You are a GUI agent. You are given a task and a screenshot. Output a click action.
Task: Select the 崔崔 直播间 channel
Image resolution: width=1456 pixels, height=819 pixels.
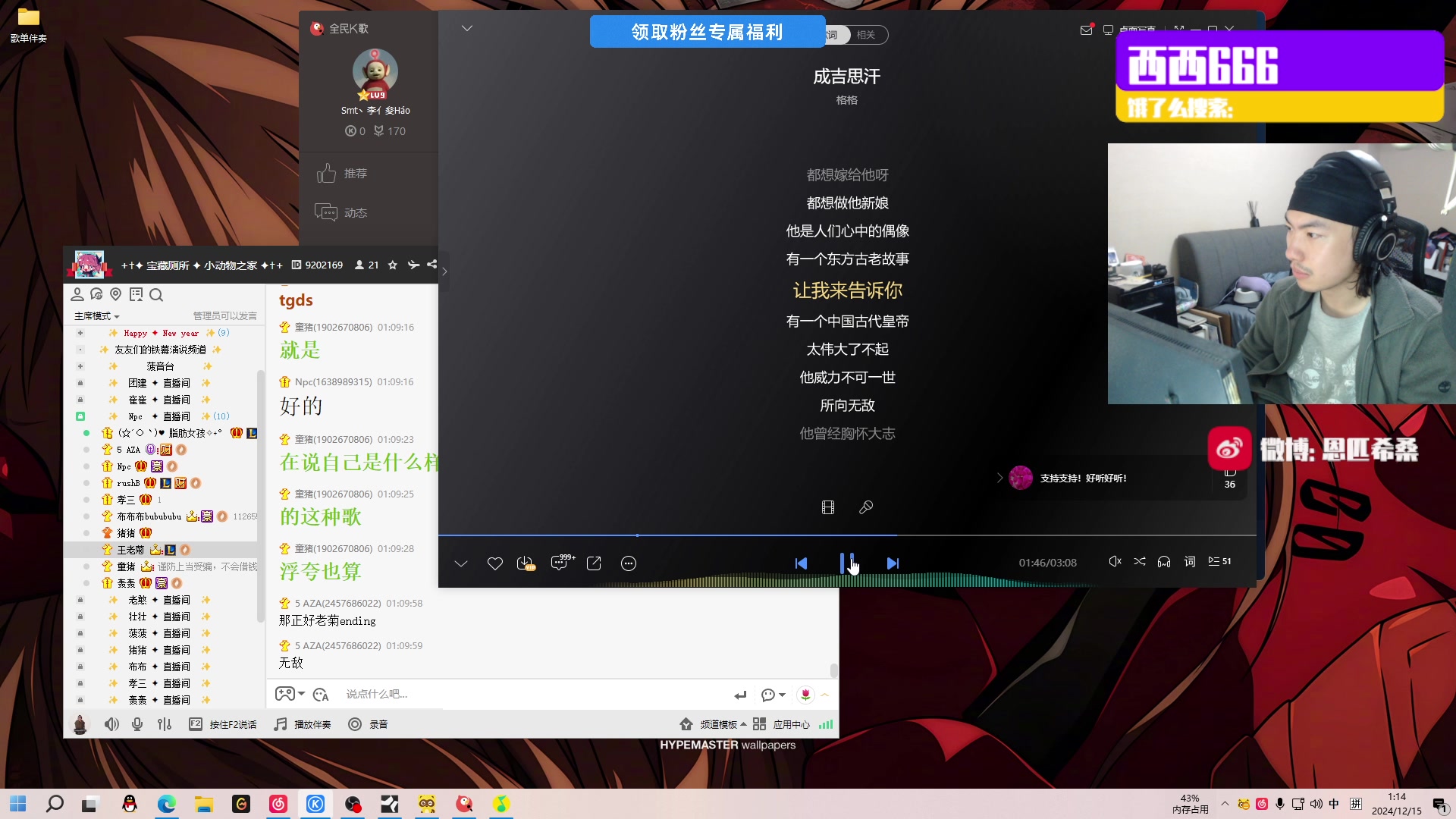(x=159, y=400)
